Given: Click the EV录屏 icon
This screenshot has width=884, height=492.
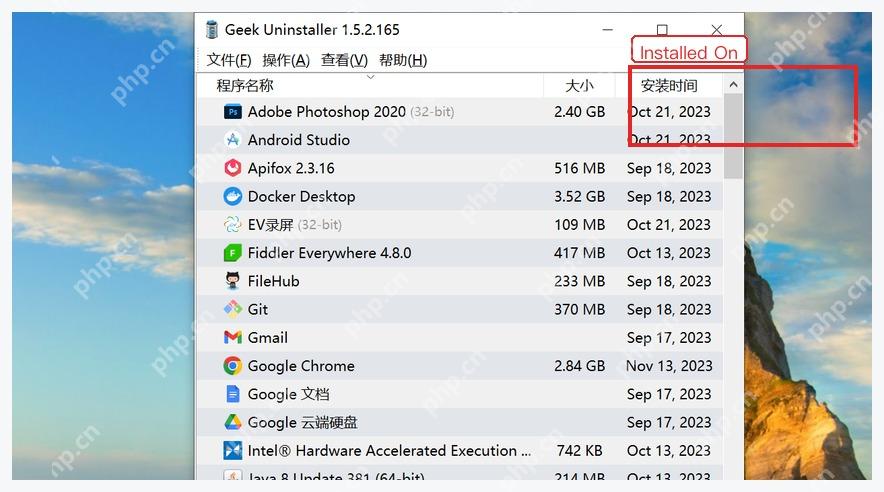Looking at the screenshot, I should [233, 224].
